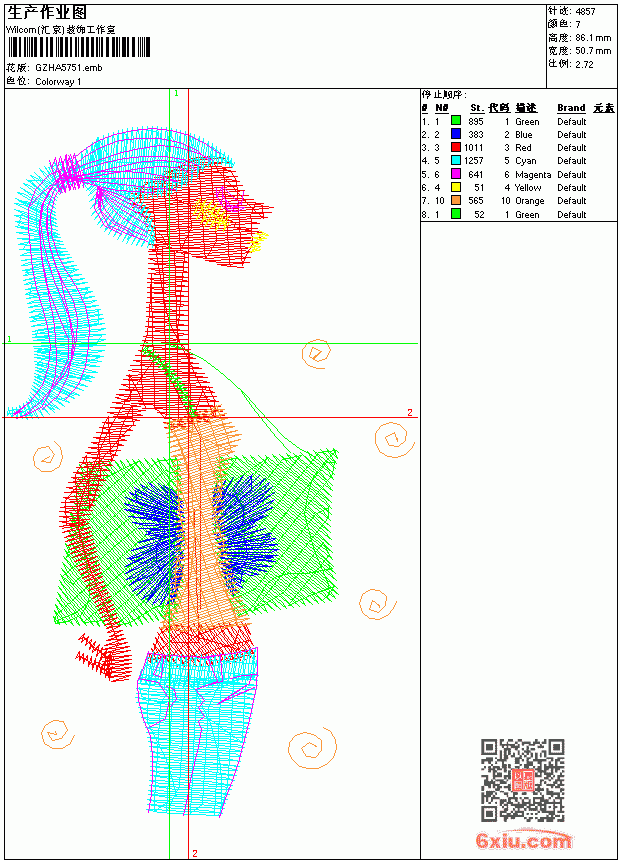Click the GZHA5751.emb file name

pos(69,68)
